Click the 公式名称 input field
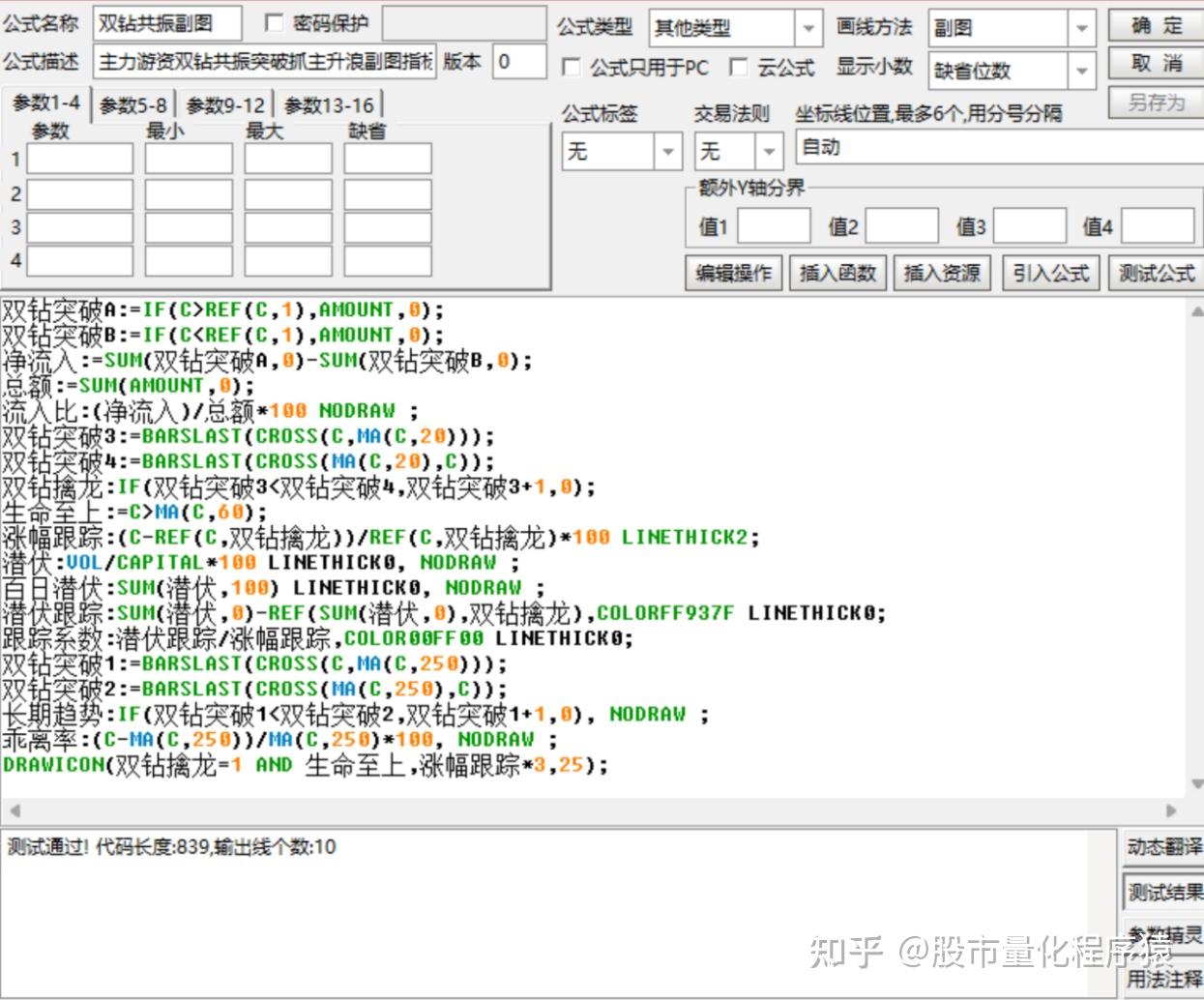The width and height of the screenshot is (1204, 1000). pyautogui.click(x=167, y=24)
